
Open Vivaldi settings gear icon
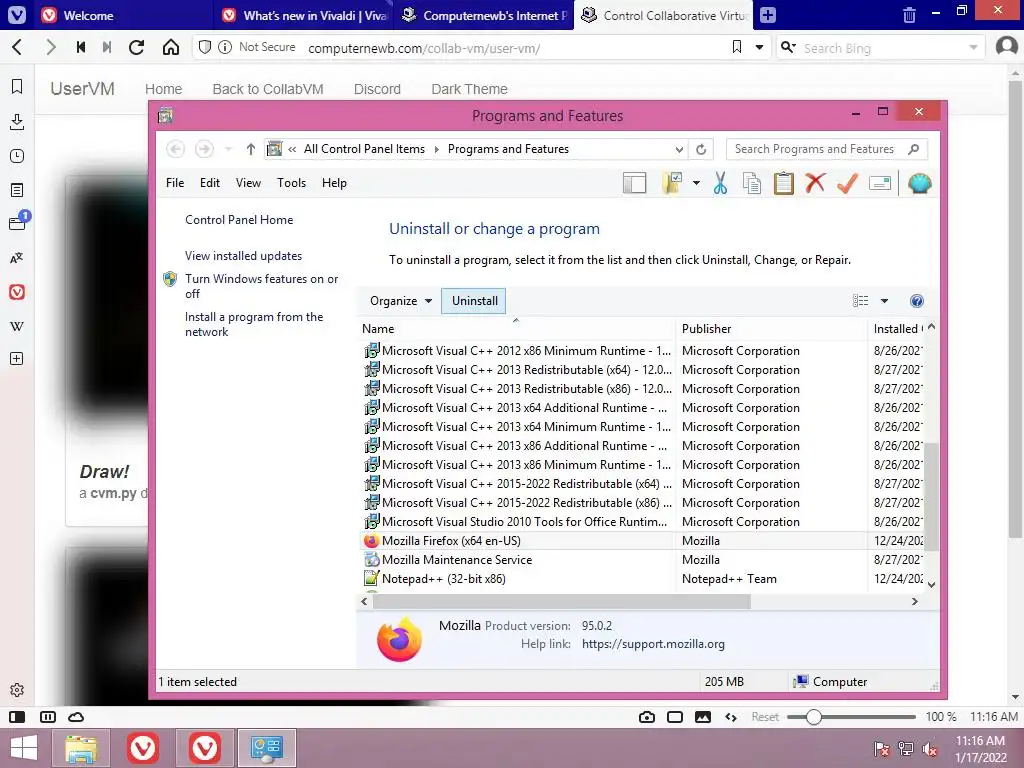point(17,690)
